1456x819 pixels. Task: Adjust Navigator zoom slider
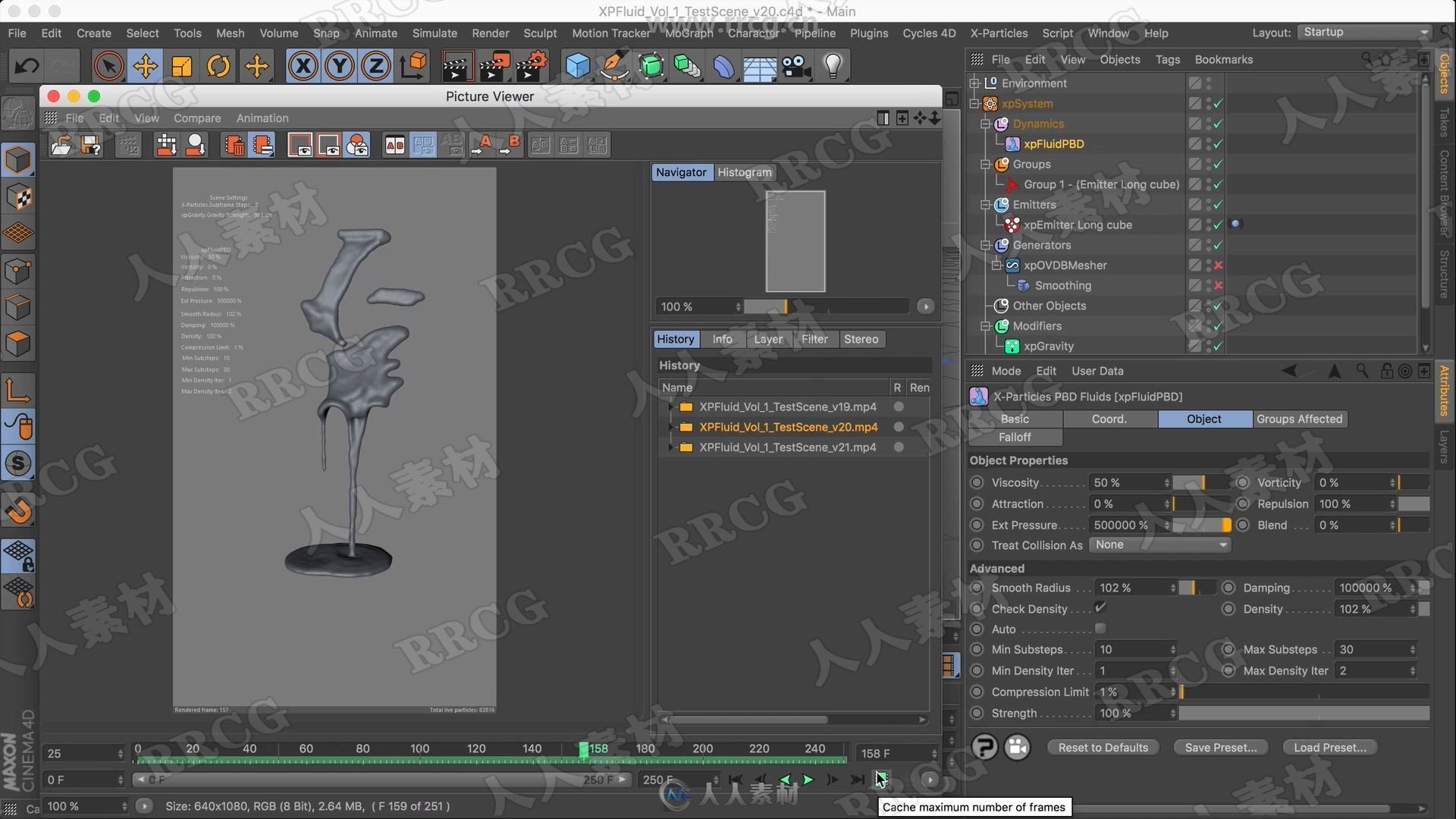point(827,306)
